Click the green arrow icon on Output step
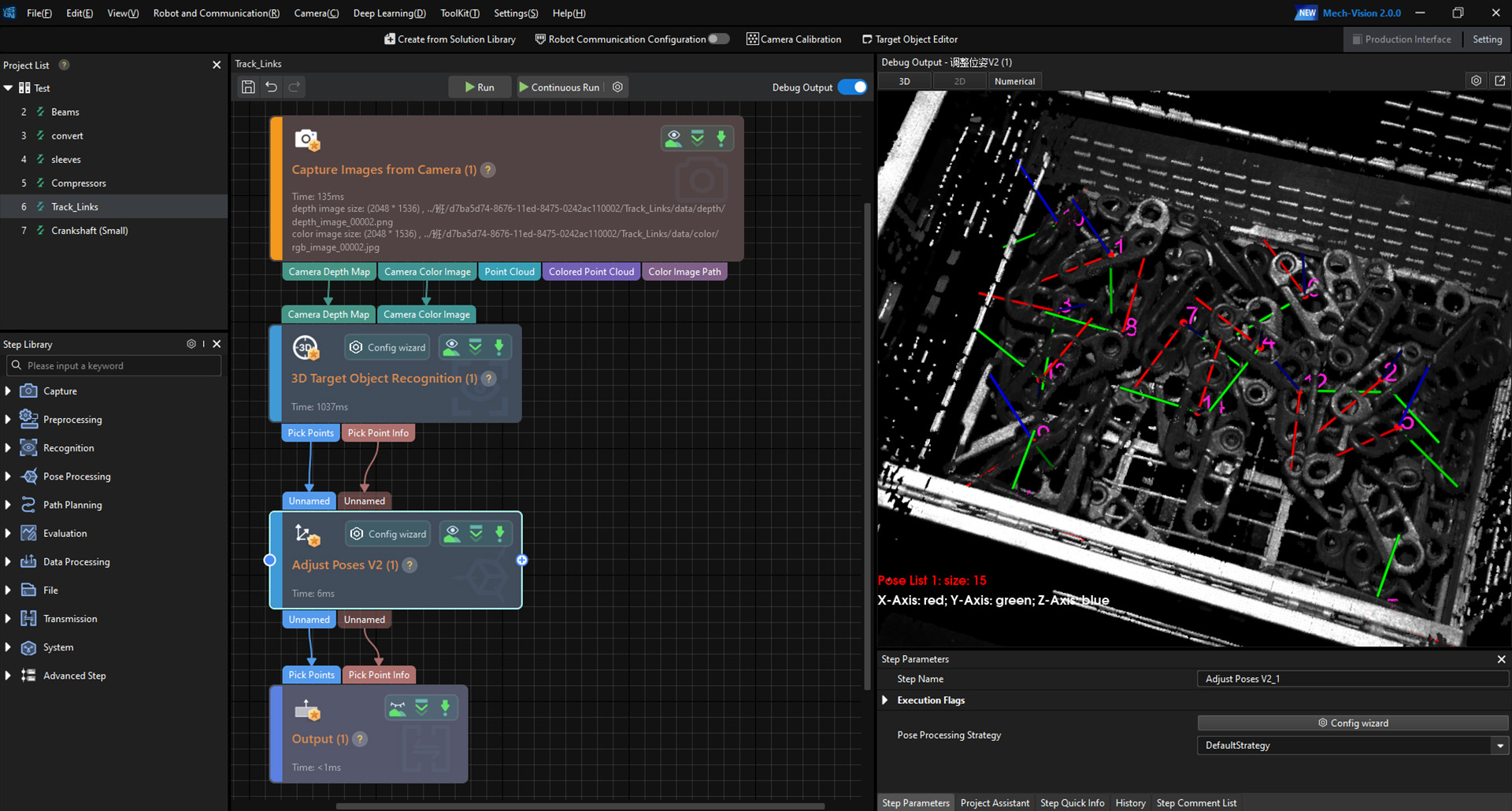Screen dimensions: 1512x811 446,708
